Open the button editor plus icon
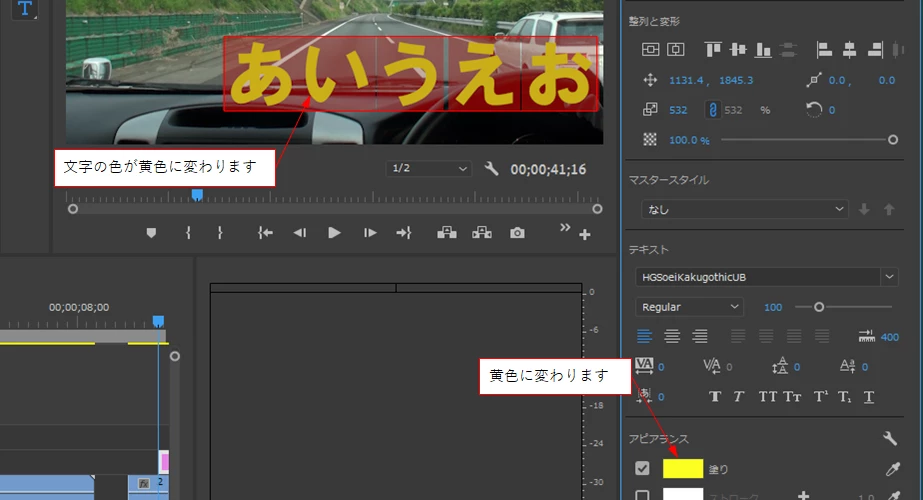The image size is (923, 500). (585, 235)
